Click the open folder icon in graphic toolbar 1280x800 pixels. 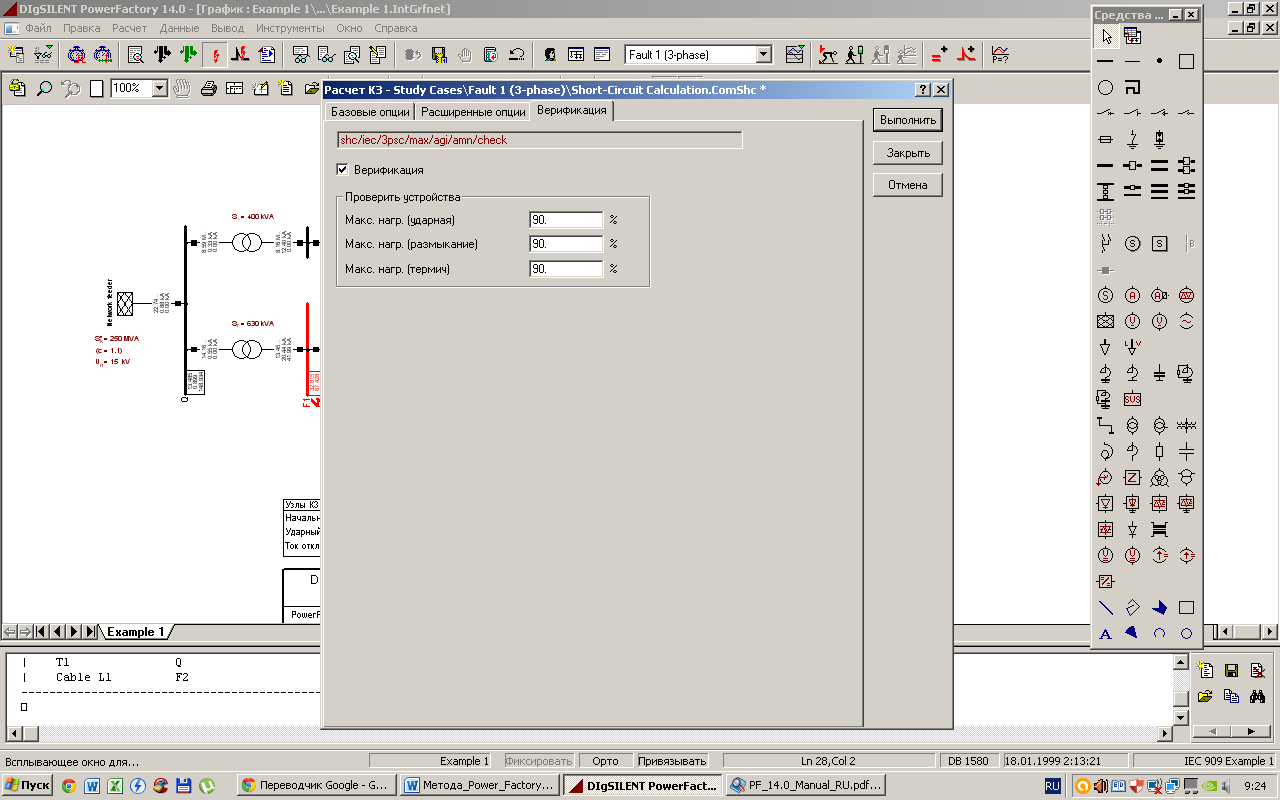coord(312,88)
